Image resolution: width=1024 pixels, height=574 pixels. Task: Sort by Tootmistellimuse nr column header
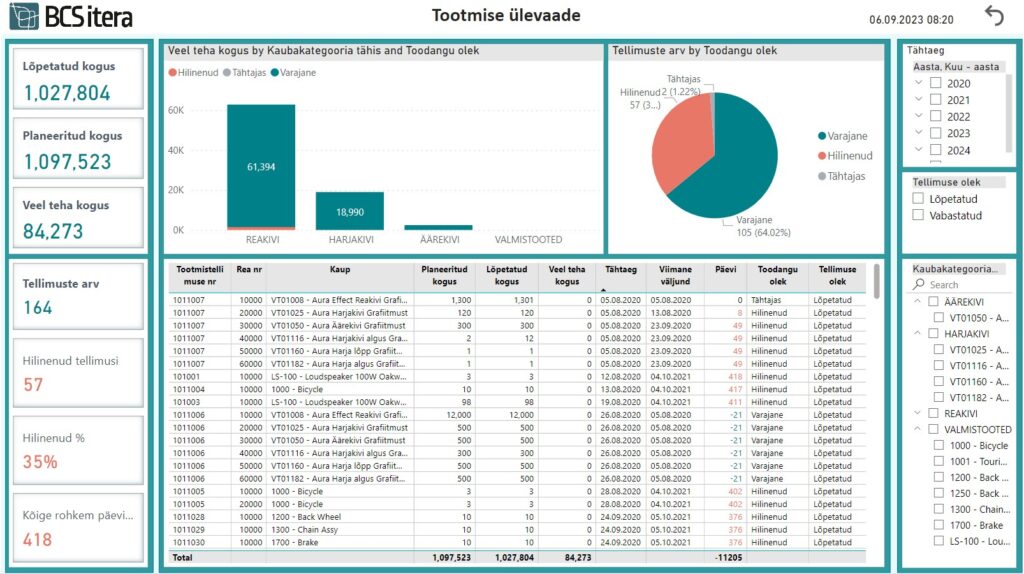point(200,276)
